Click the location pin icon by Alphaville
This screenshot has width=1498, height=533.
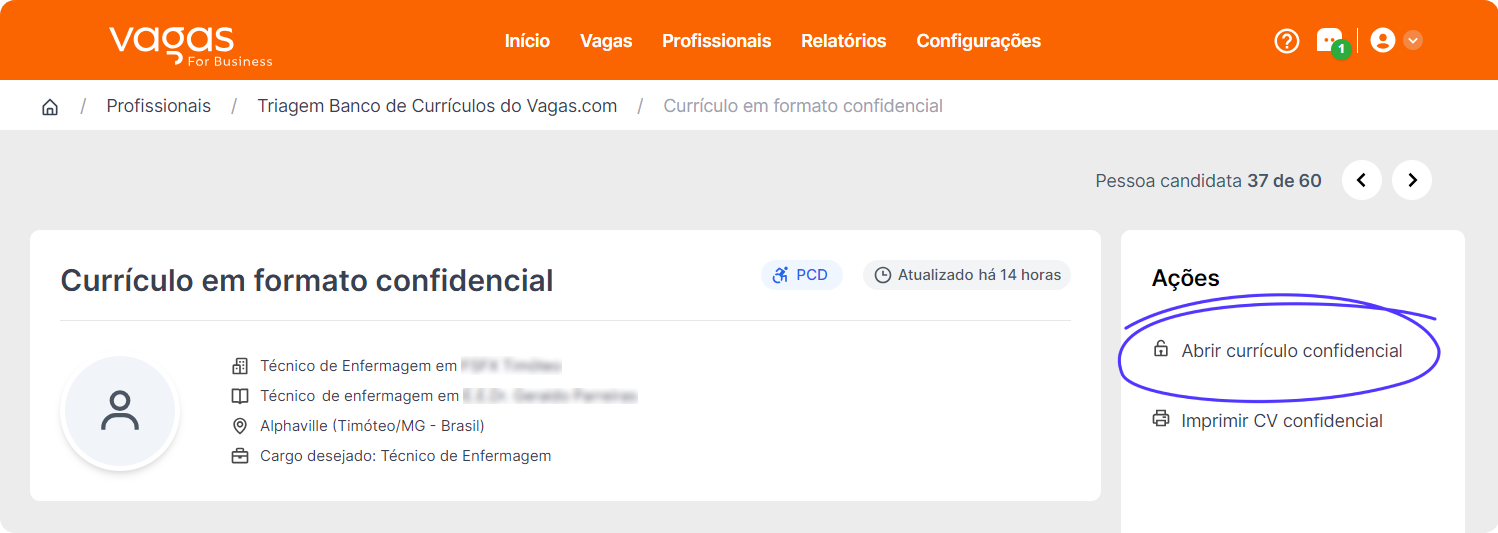click(x=240, y=426)
